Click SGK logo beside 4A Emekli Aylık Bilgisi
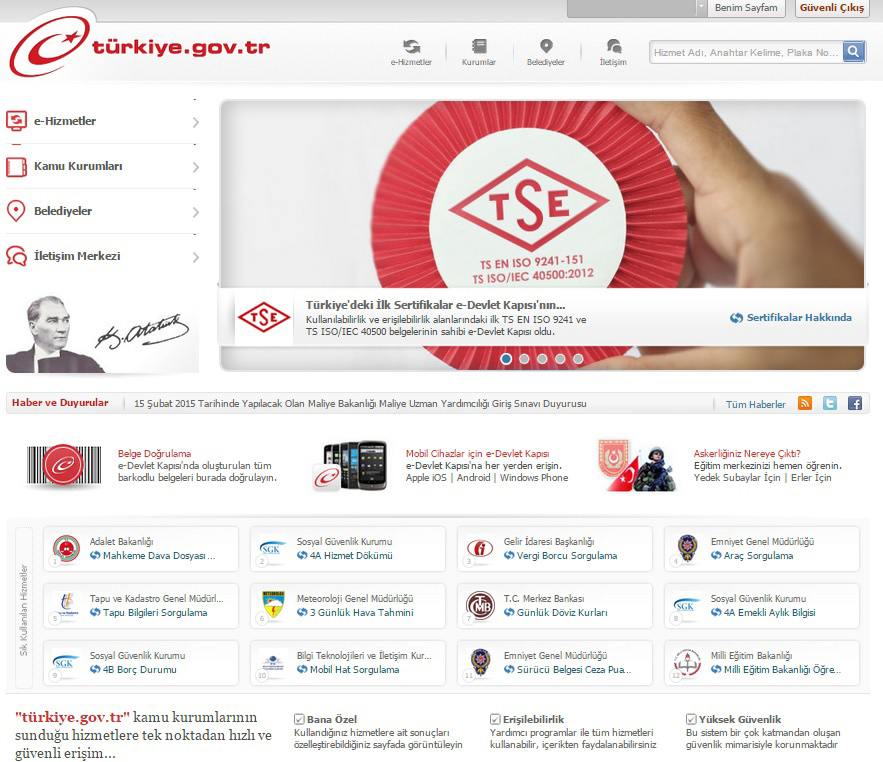 coord(685,606)
